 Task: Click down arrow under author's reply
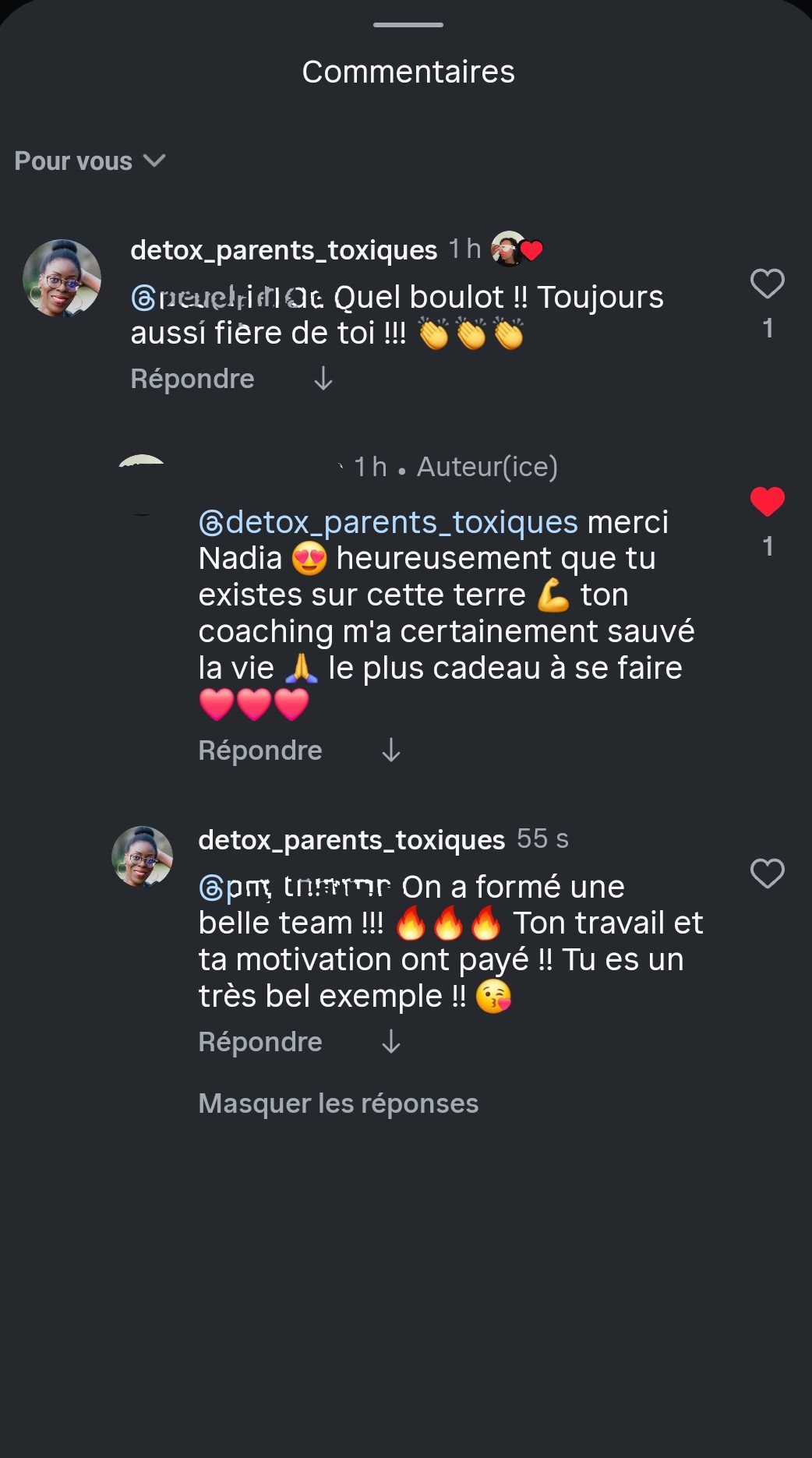[x=390, y=751]
